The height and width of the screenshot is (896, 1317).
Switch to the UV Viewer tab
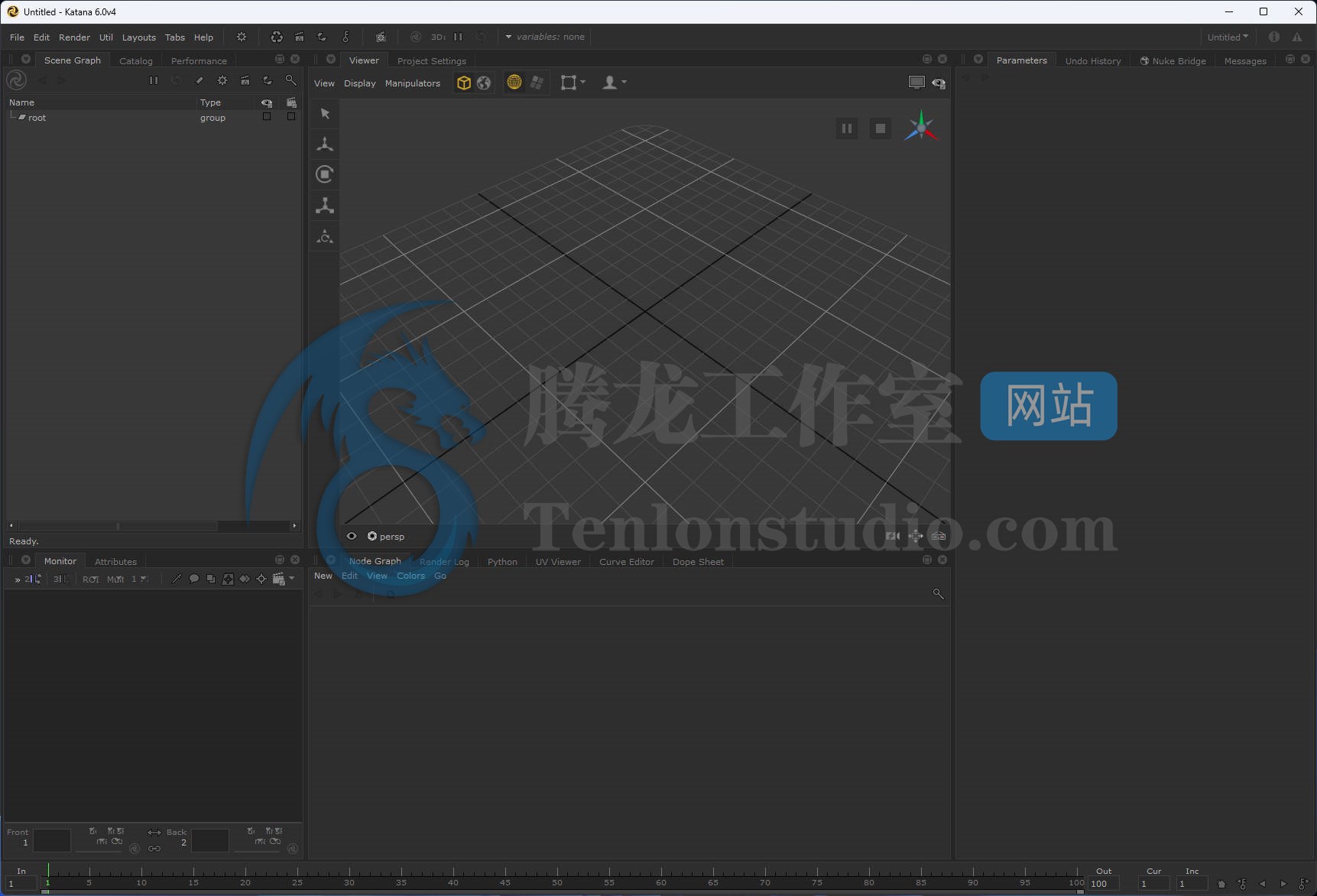click(x=558, y=562)
